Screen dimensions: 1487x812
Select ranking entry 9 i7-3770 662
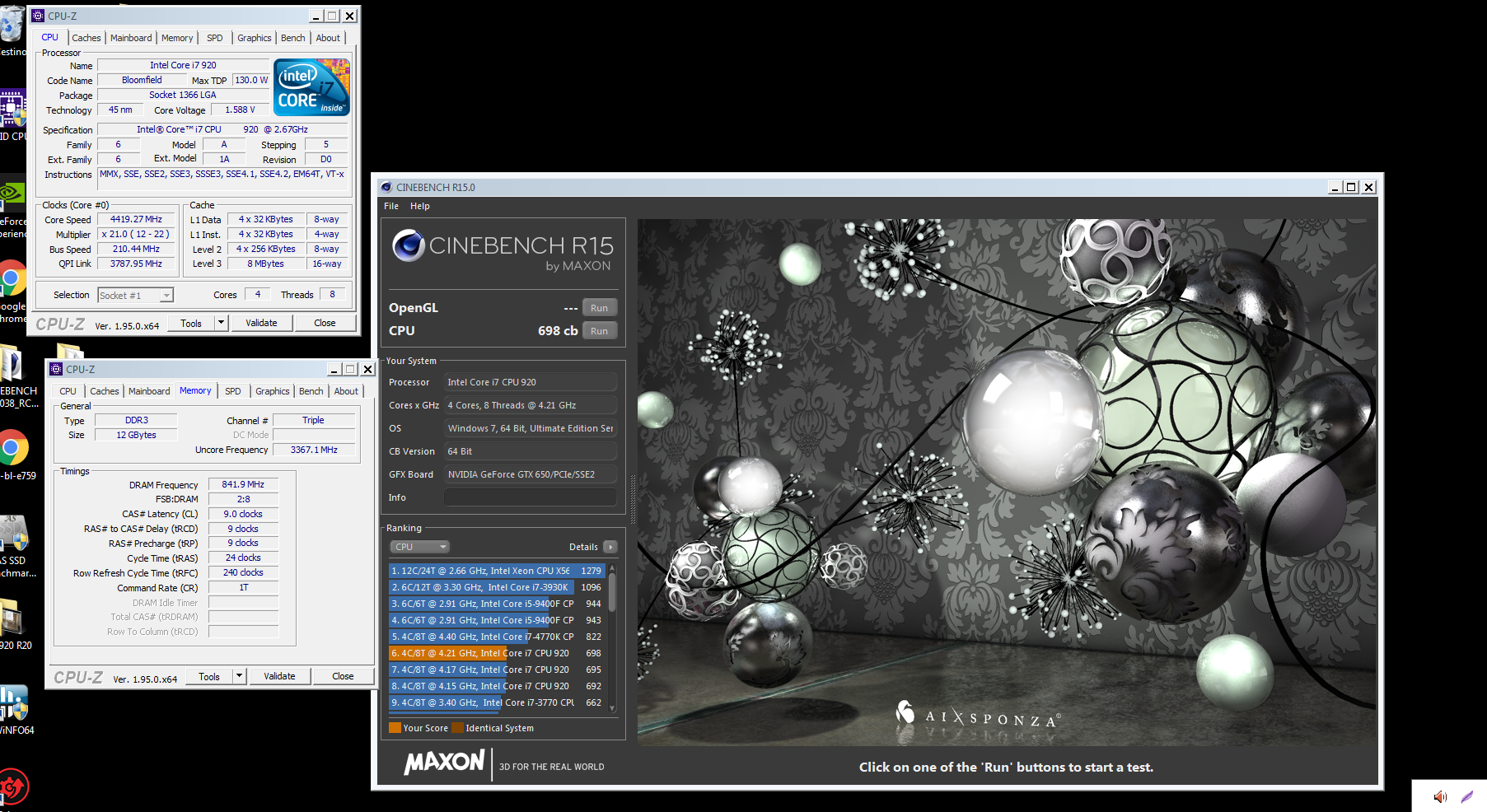pyautogui.click(x=497, y=702)
